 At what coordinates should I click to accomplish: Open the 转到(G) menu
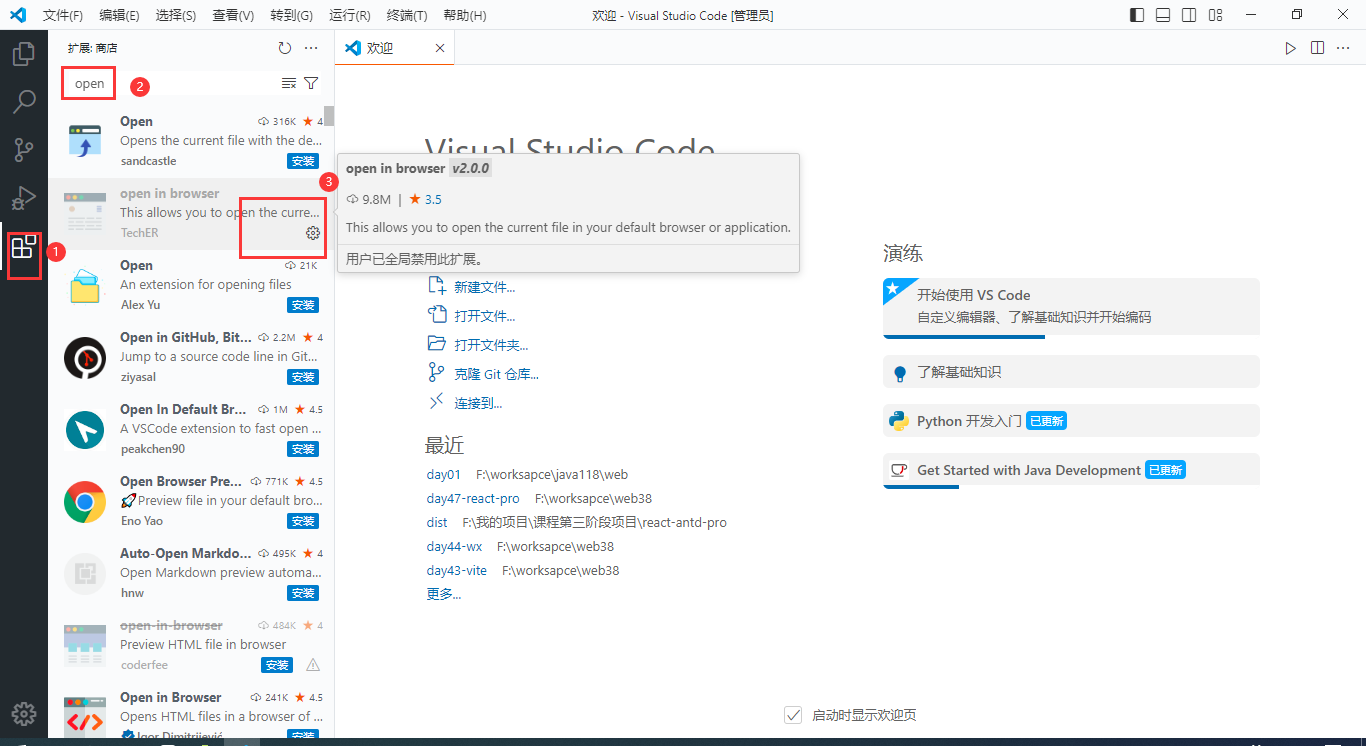(291, 15)
